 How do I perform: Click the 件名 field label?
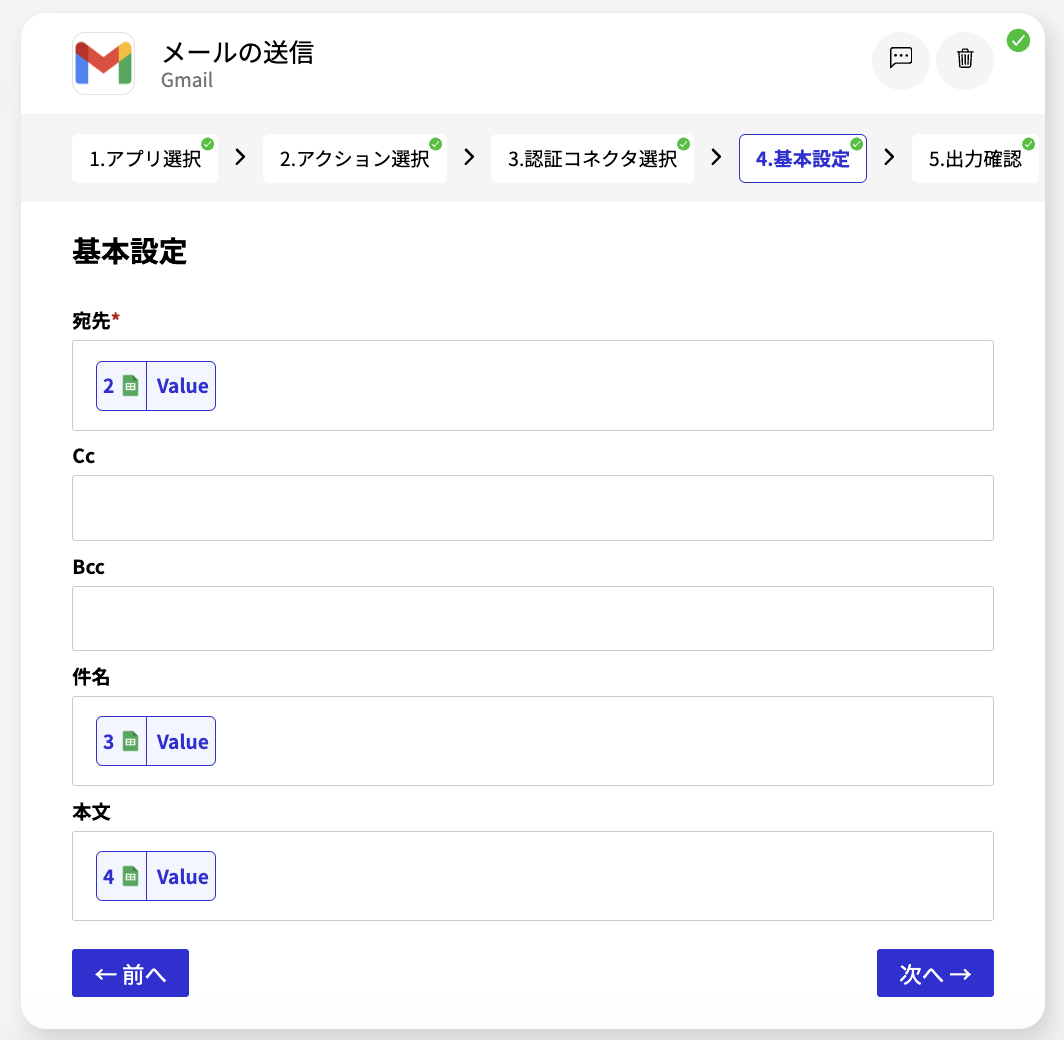pyautogui.click(x=91, y=676)
